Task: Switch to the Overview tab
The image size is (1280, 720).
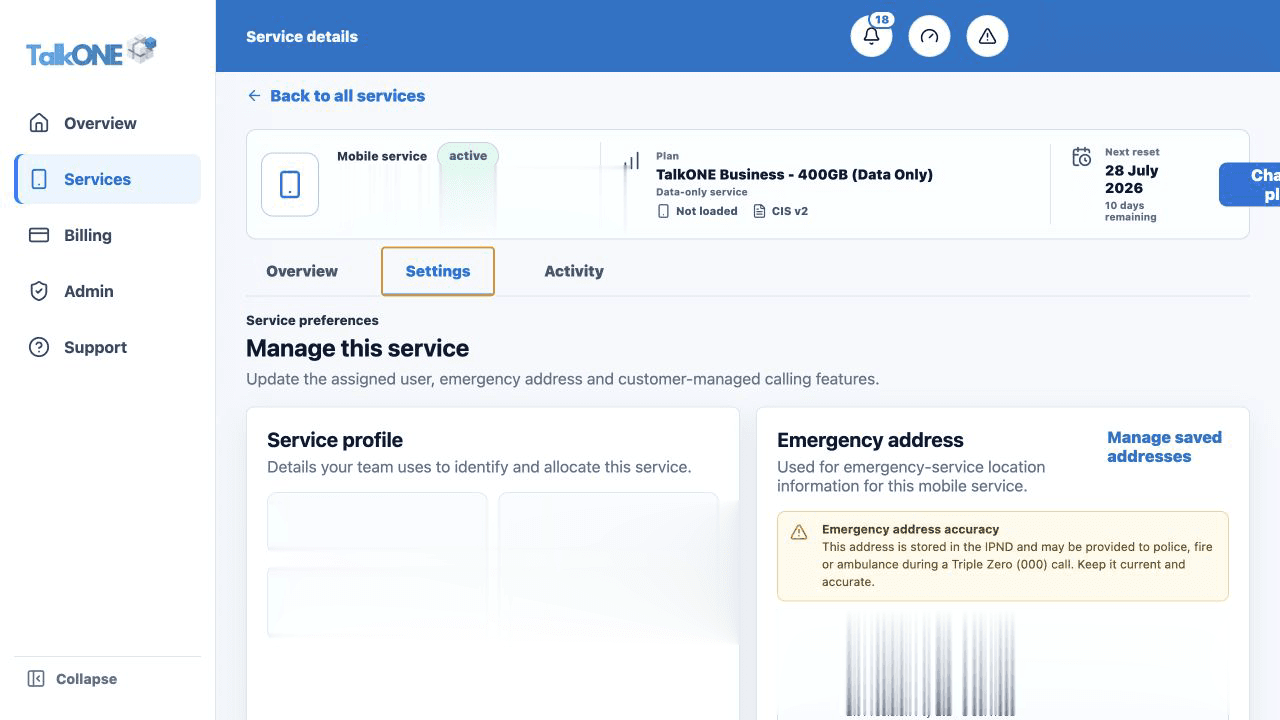Action: point(302,271)
